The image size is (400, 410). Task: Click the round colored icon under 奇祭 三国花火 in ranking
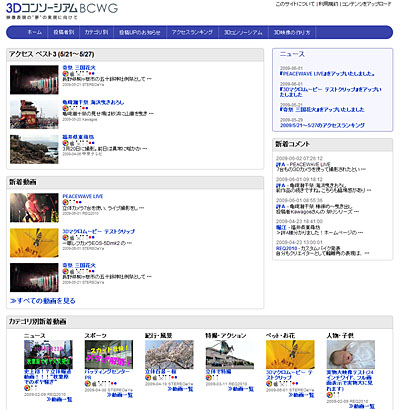pyautogui.click(x=65, y=73)
